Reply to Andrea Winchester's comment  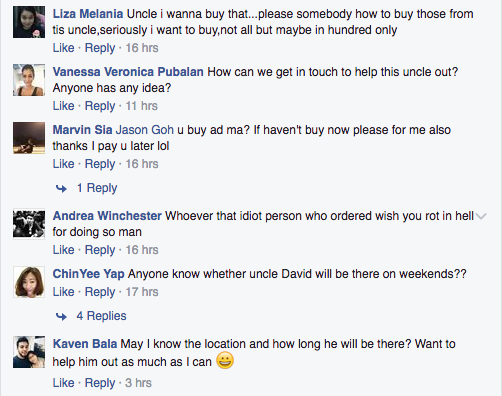coord(100,250)
